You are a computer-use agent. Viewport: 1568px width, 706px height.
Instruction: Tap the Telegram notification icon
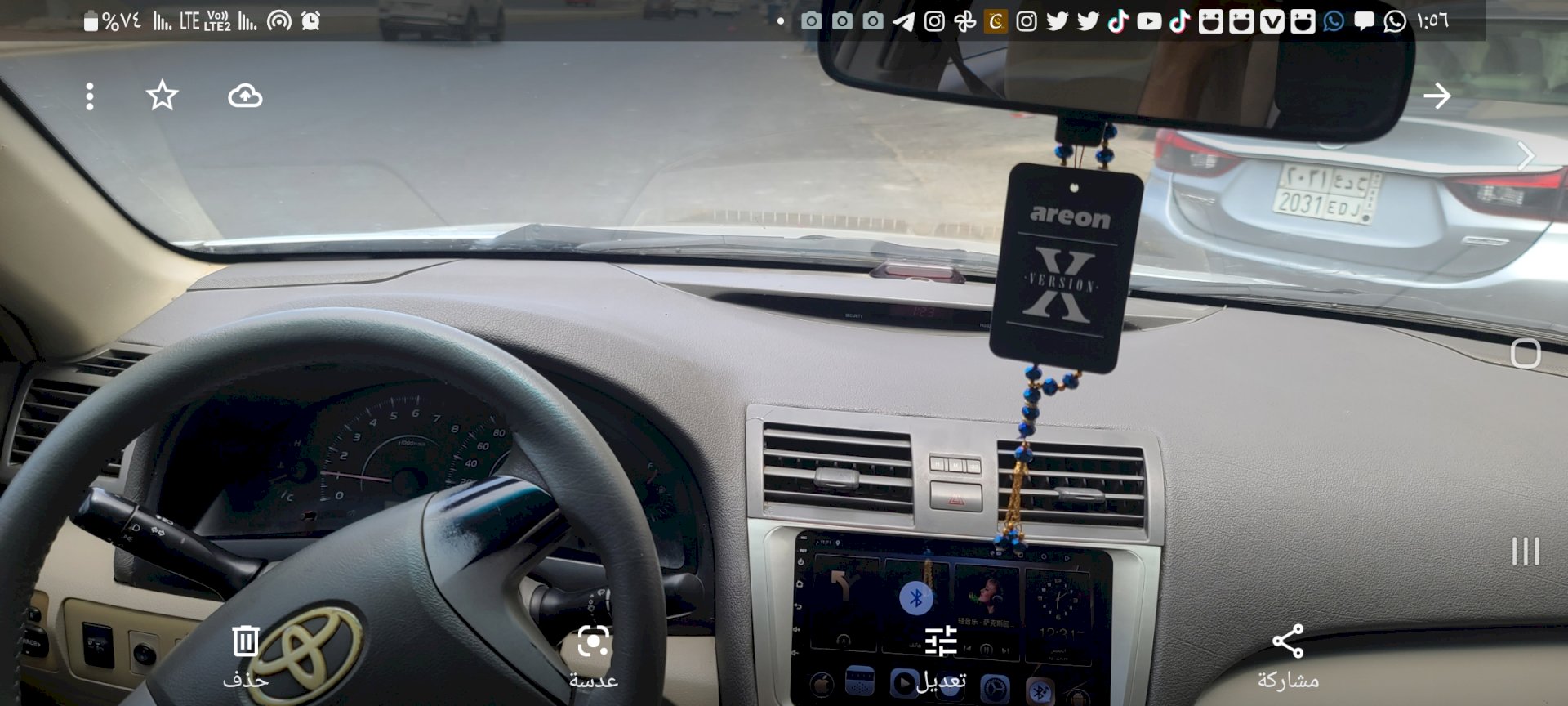[903, 21]
